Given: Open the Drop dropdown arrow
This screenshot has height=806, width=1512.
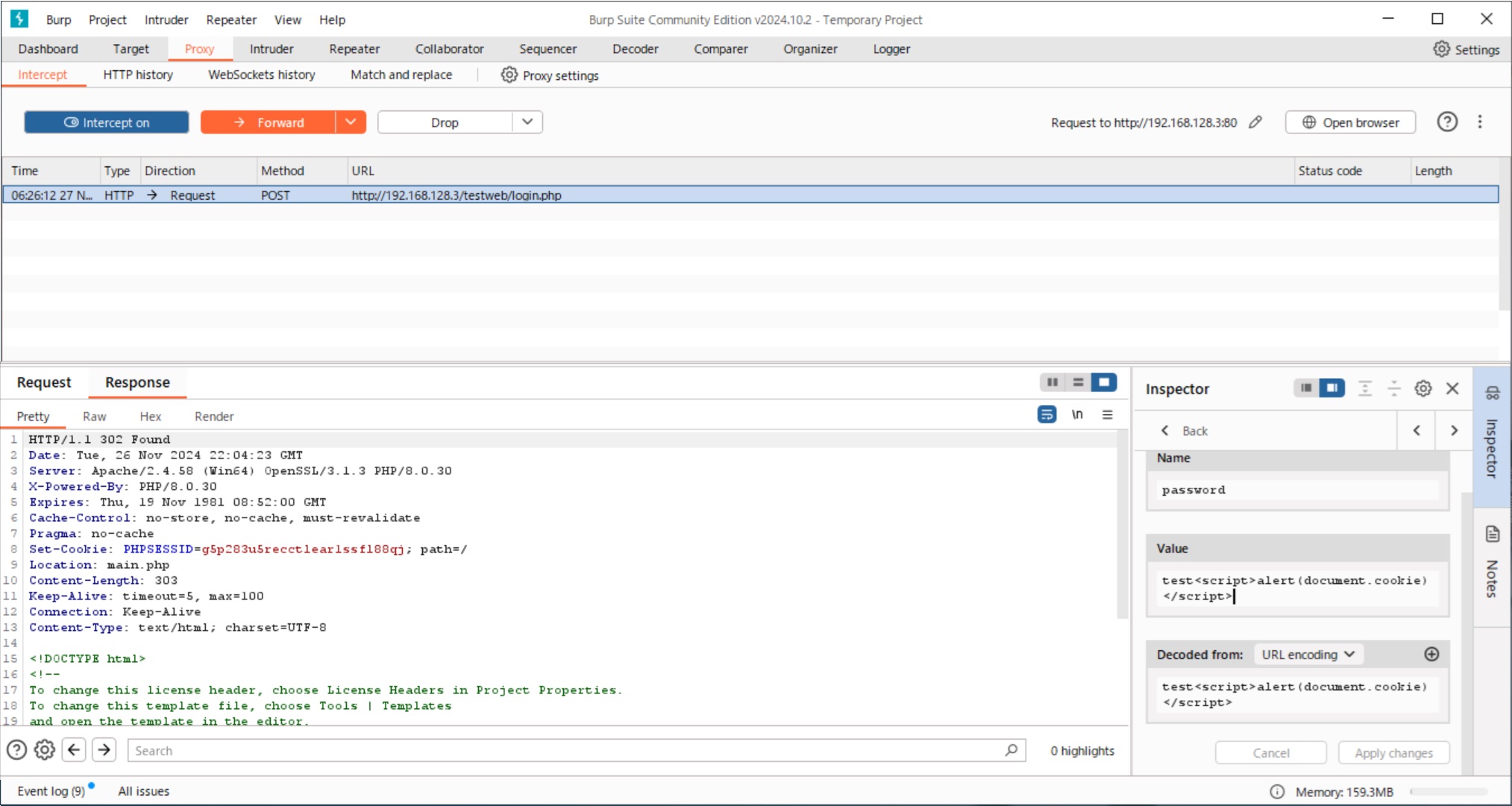Looking at the screenshot, I should click(x=527, y=122).
